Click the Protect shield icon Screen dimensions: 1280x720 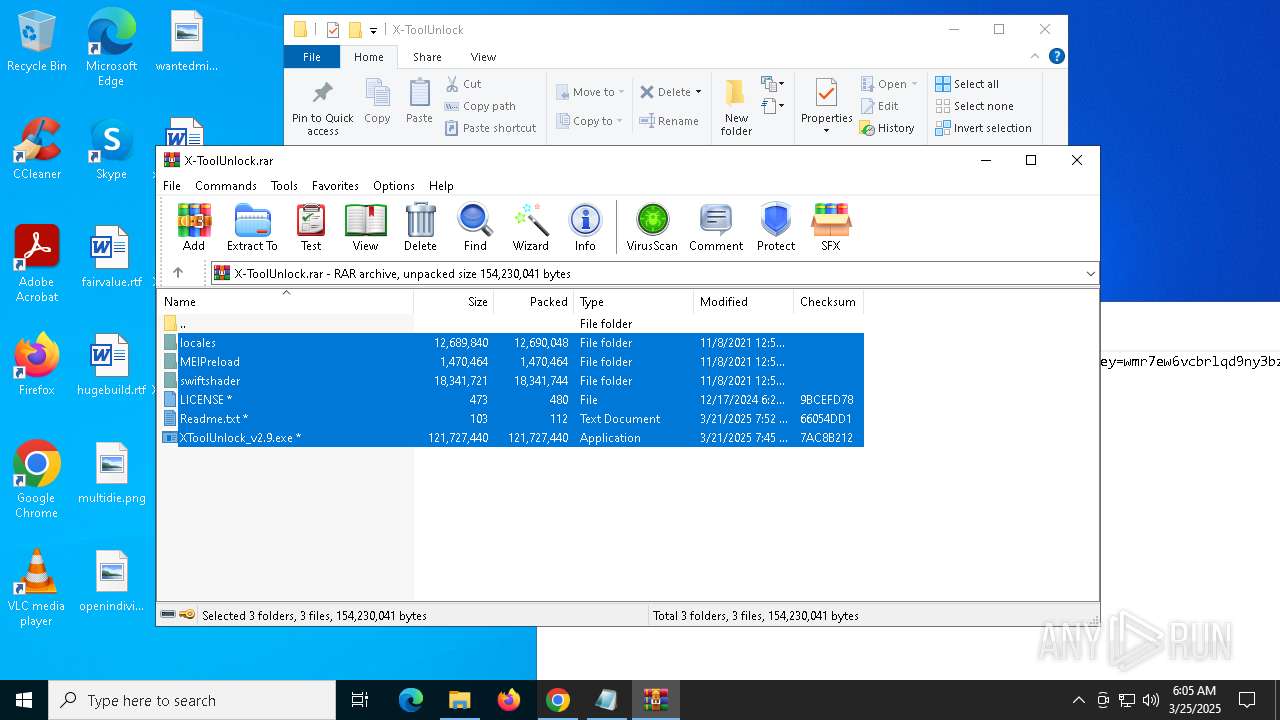point(776,227)
